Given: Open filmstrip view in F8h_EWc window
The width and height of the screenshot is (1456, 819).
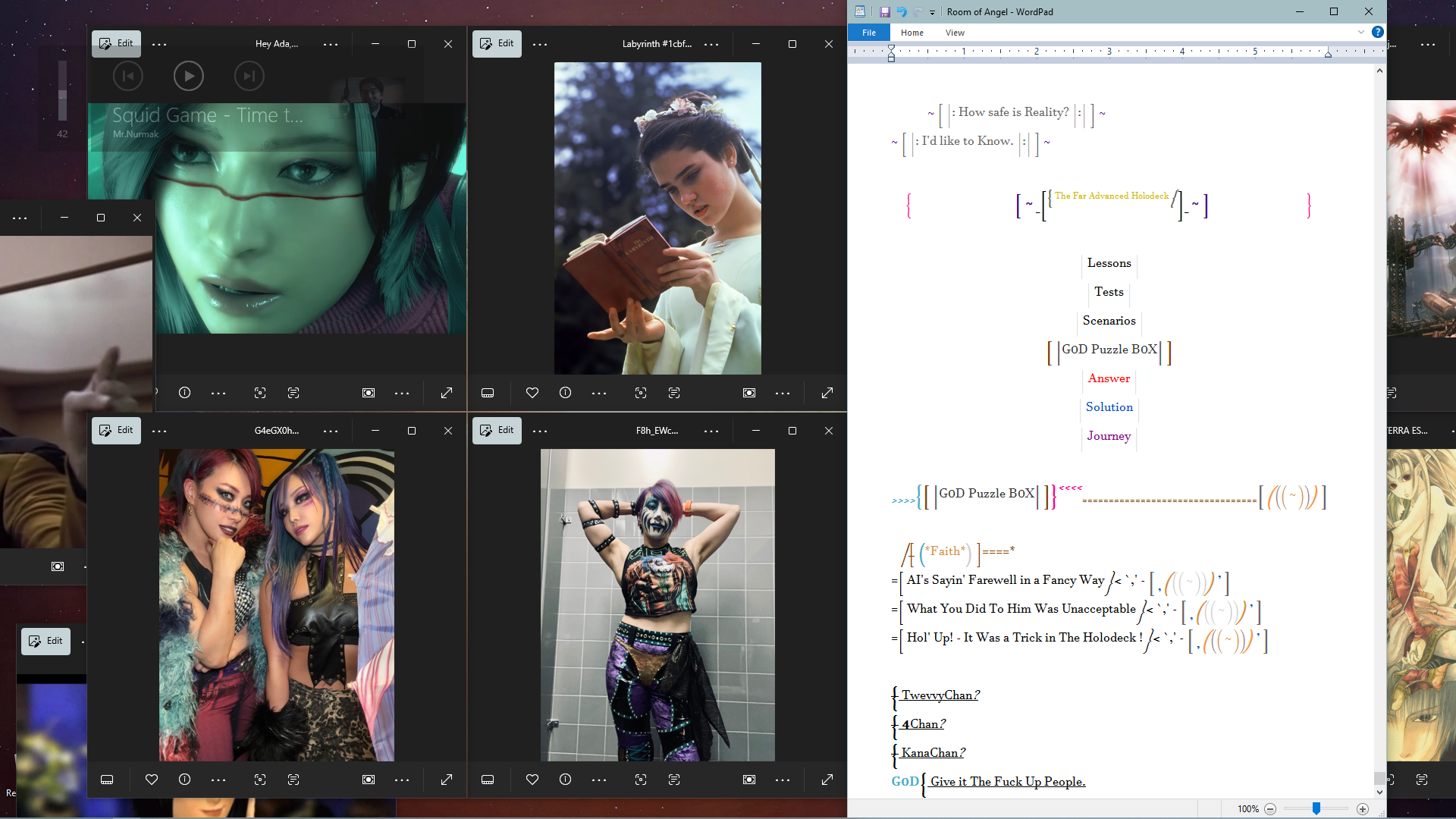Looking at the screenshot, I should click(x=488, y=780).
